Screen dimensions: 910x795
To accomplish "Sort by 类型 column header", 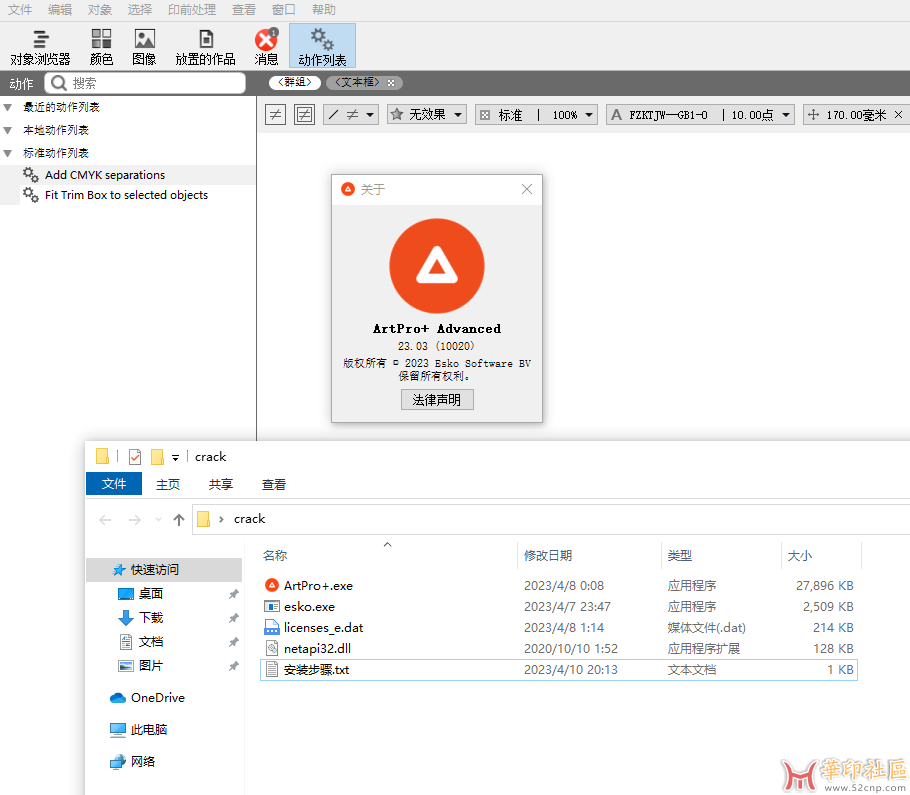I will [680, 555].
